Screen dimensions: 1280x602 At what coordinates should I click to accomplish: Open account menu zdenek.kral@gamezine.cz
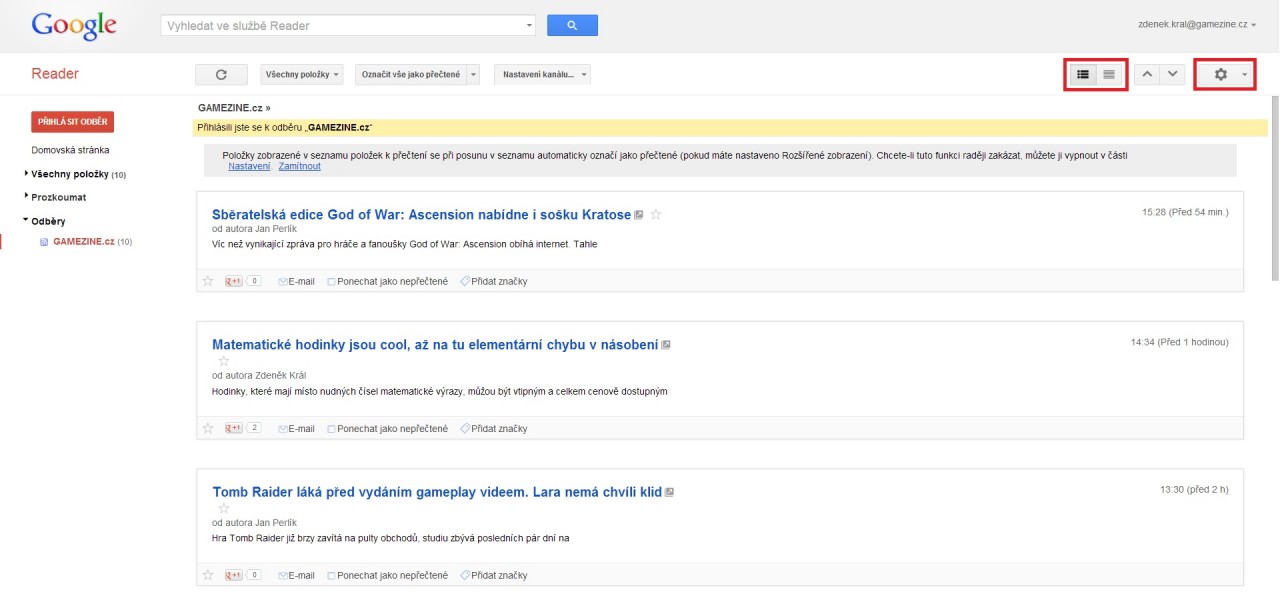click(1197, 24)
